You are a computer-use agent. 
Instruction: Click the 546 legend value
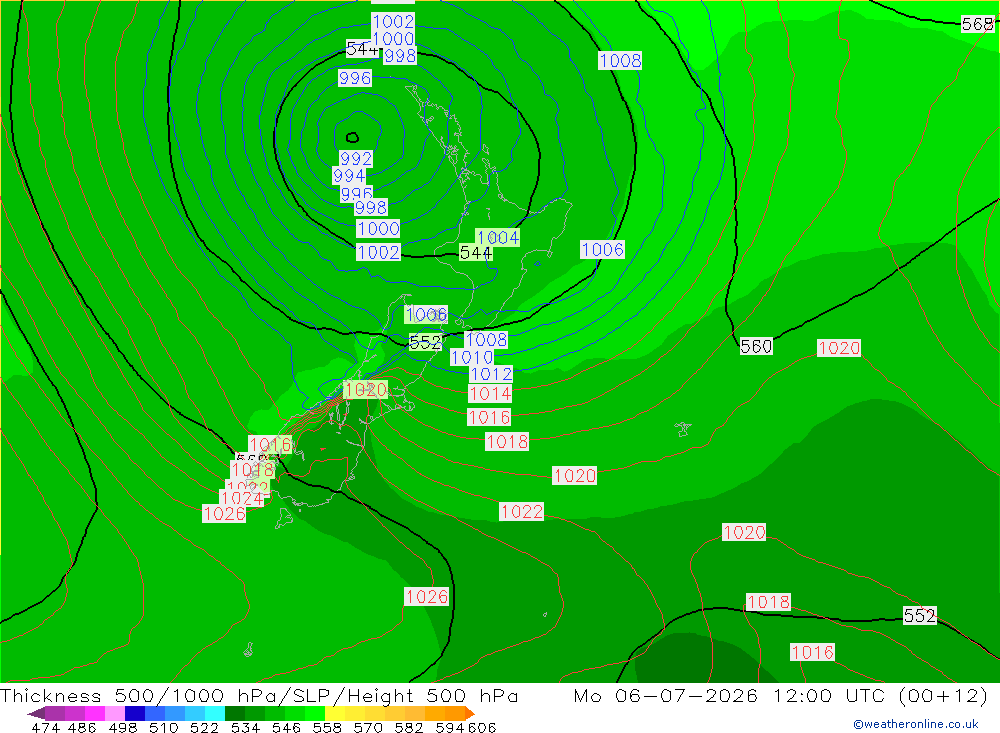[286, 728]
